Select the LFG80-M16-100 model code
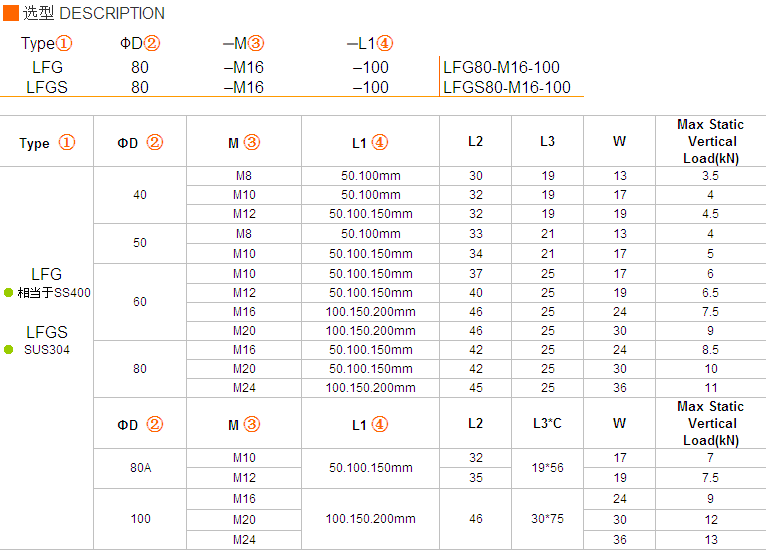 pyautogui.click(x=502, y=67)
